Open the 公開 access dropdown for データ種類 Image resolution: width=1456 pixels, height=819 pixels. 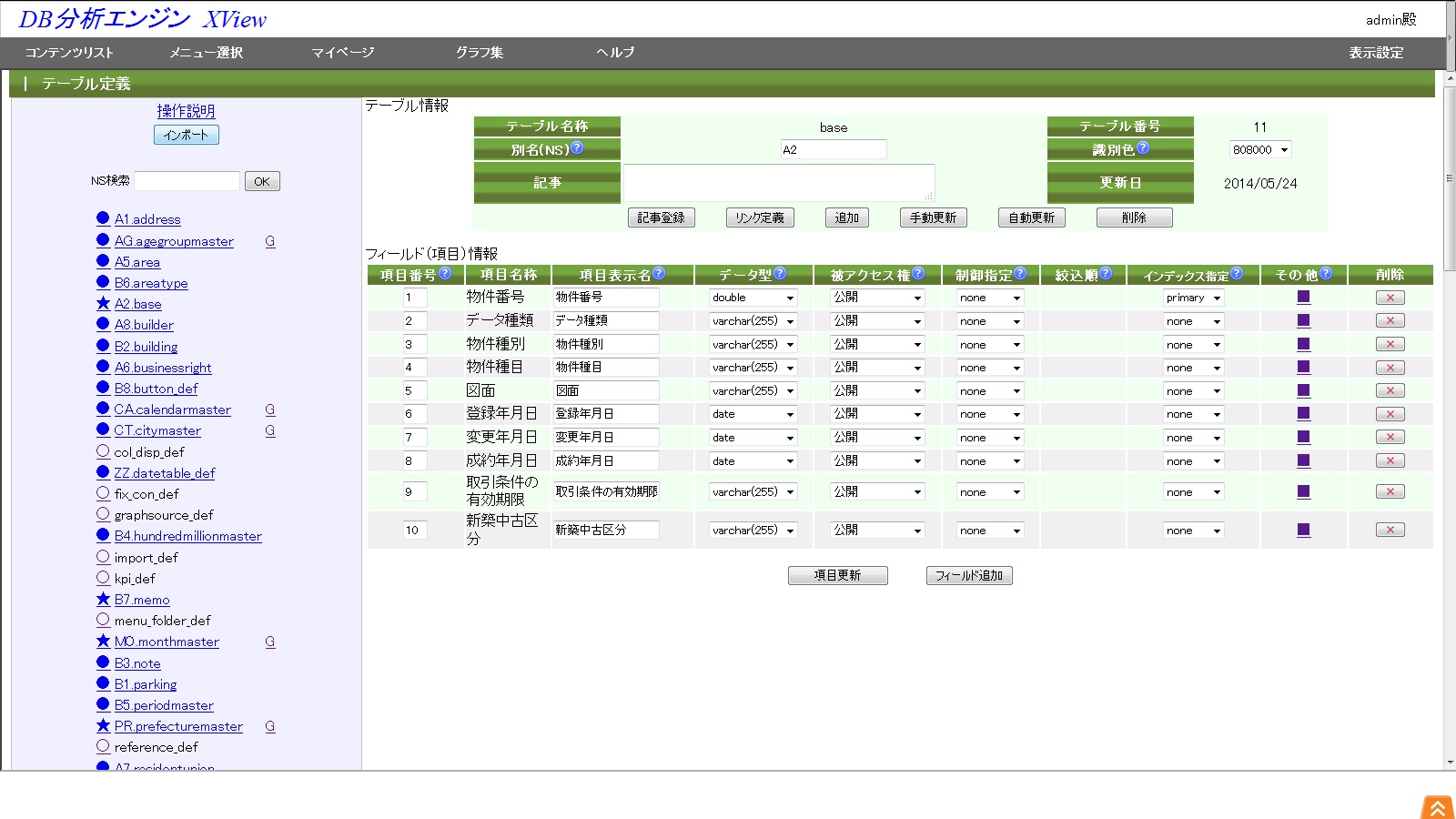[x=875, y=321]
